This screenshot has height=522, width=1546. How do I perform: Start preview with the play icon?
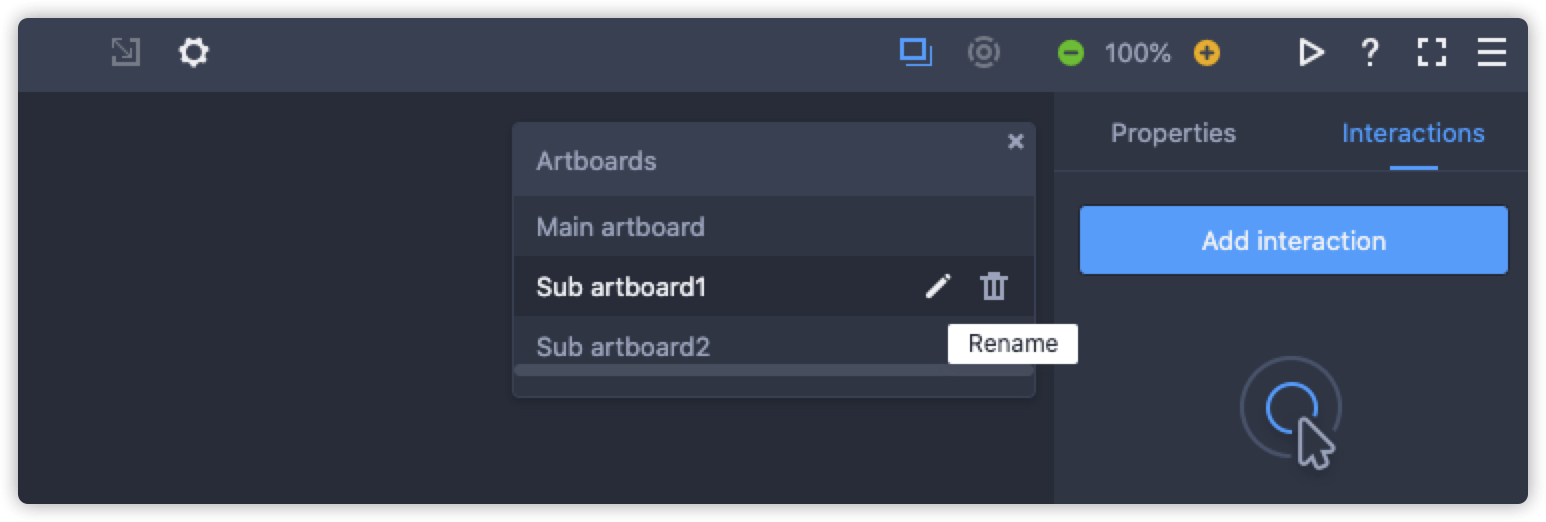click(x=1311, y=52)
